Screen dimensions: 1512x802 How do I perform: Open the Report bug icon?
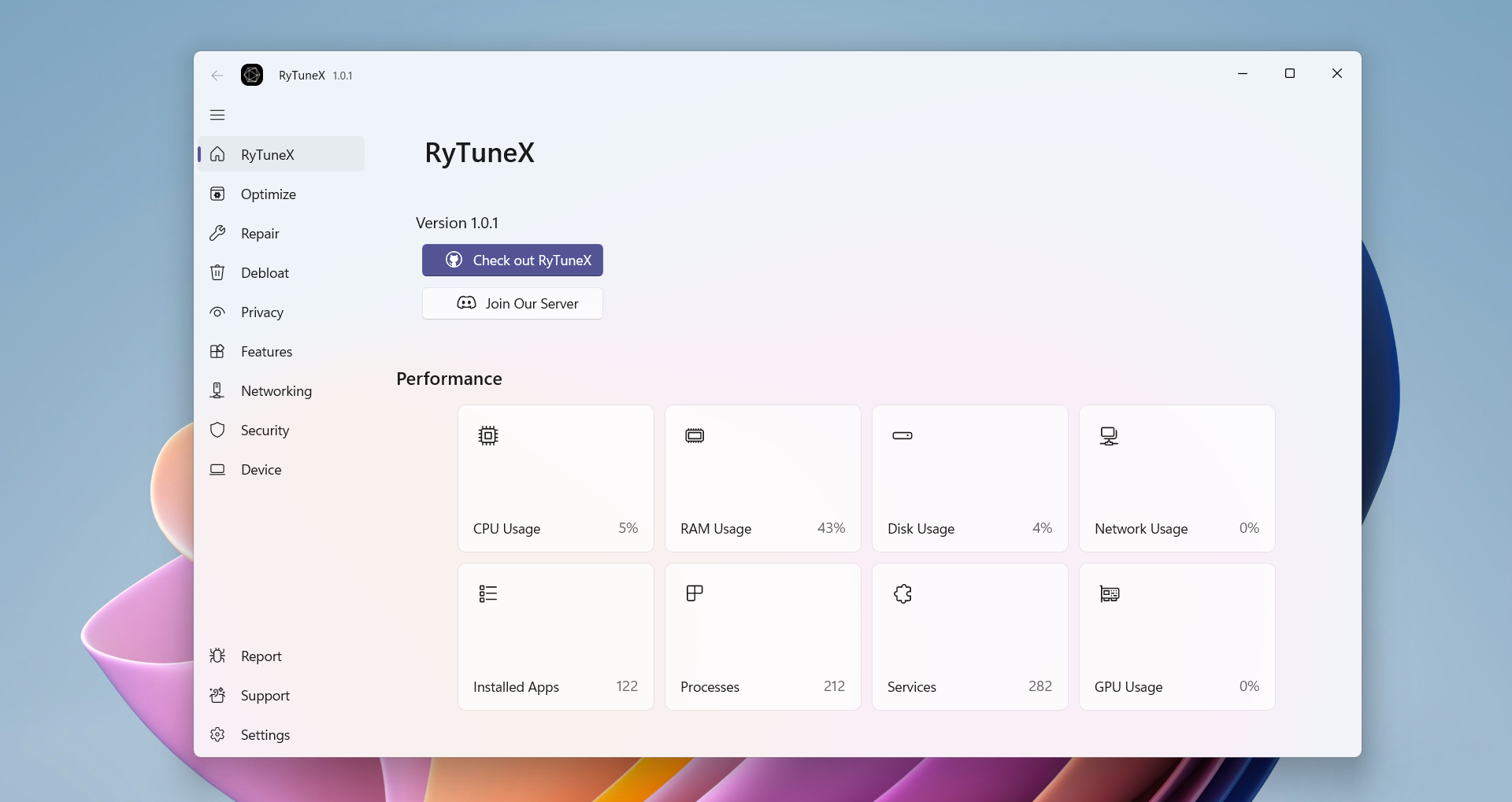coord(217,656)
